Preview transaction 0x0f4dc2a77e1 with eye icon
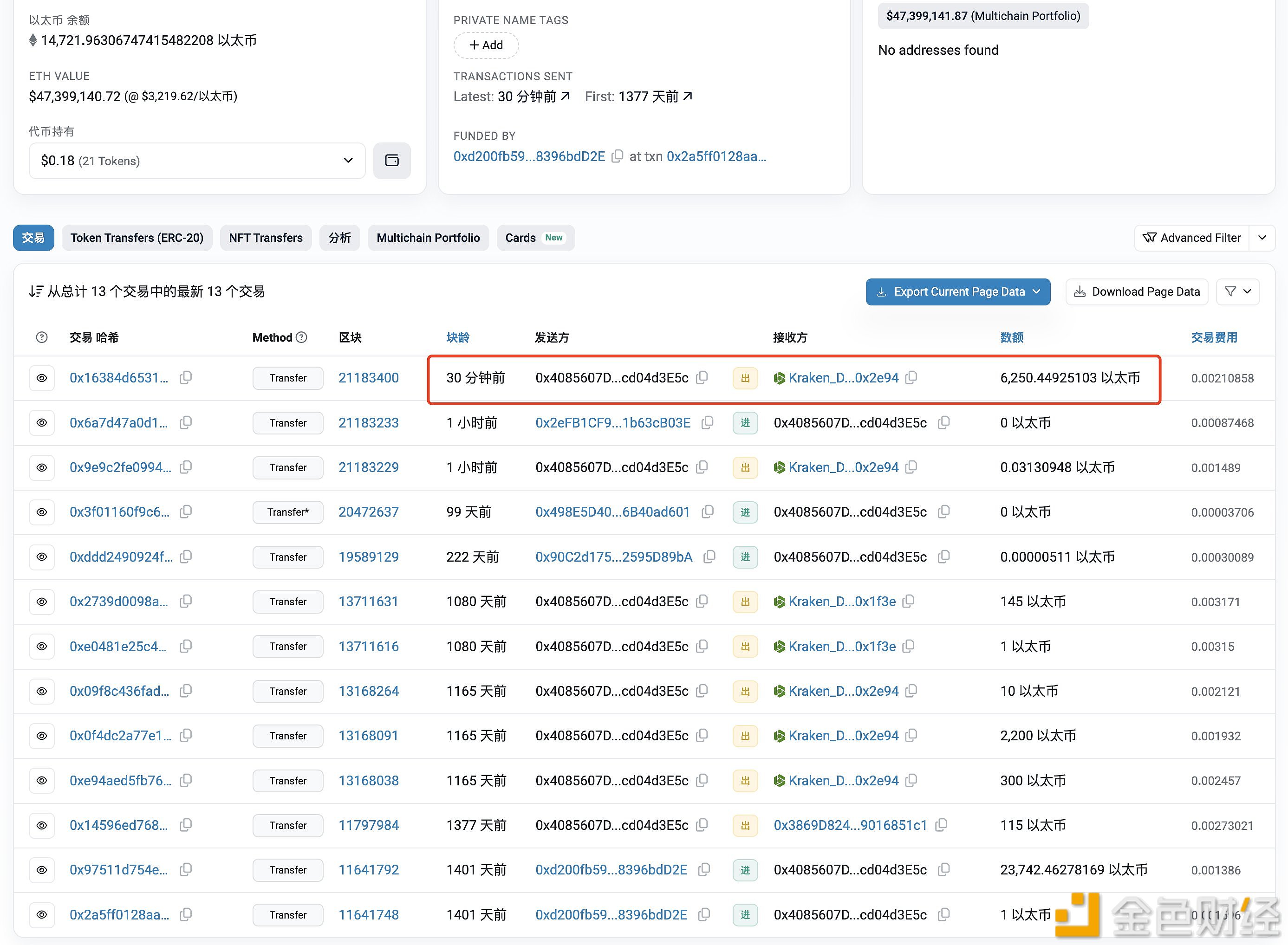This screenshot has width=1288, height=945. 42,736
